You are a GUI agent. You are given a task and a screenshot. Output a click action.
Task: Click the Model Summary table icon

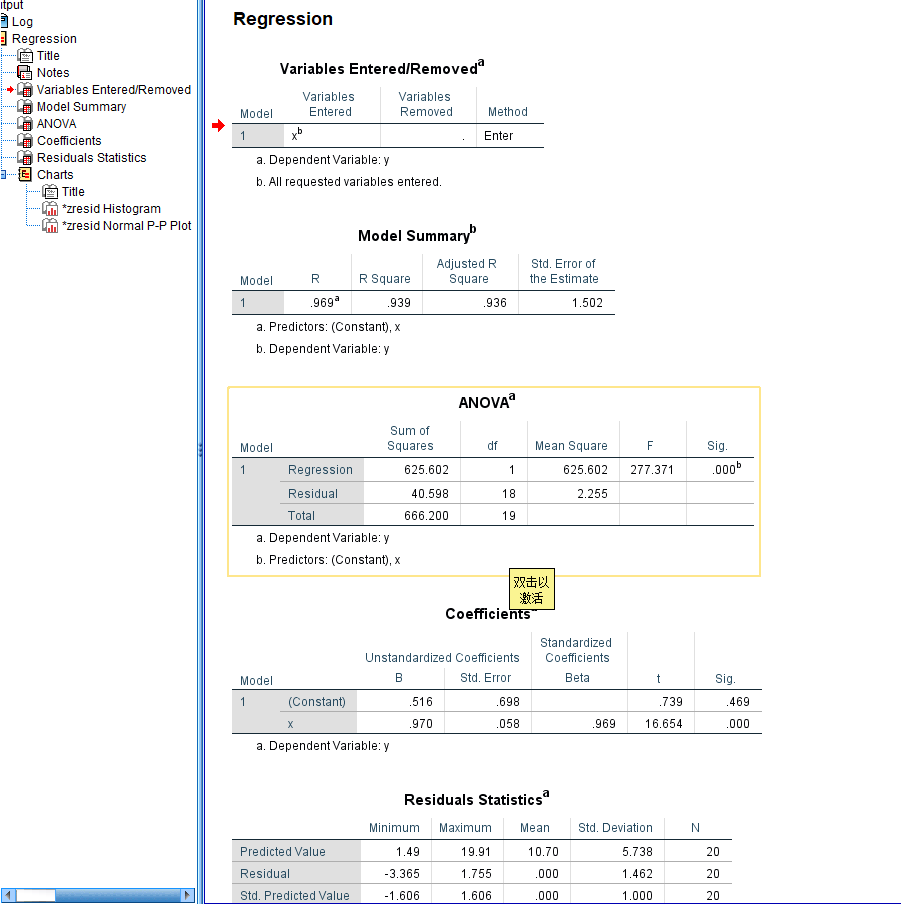[25, 107]
